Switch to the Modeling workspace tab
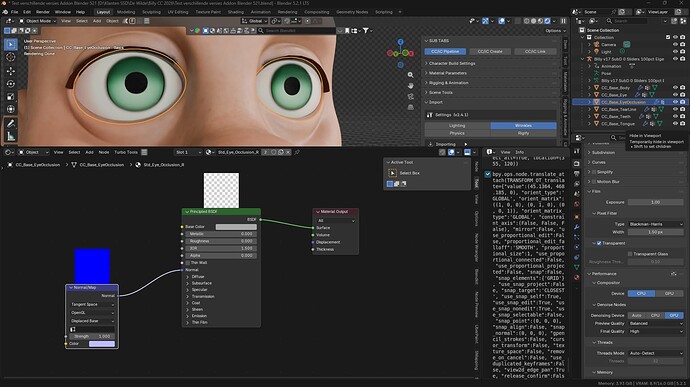Viewport: 690px width, 387px height. (126, 12)
